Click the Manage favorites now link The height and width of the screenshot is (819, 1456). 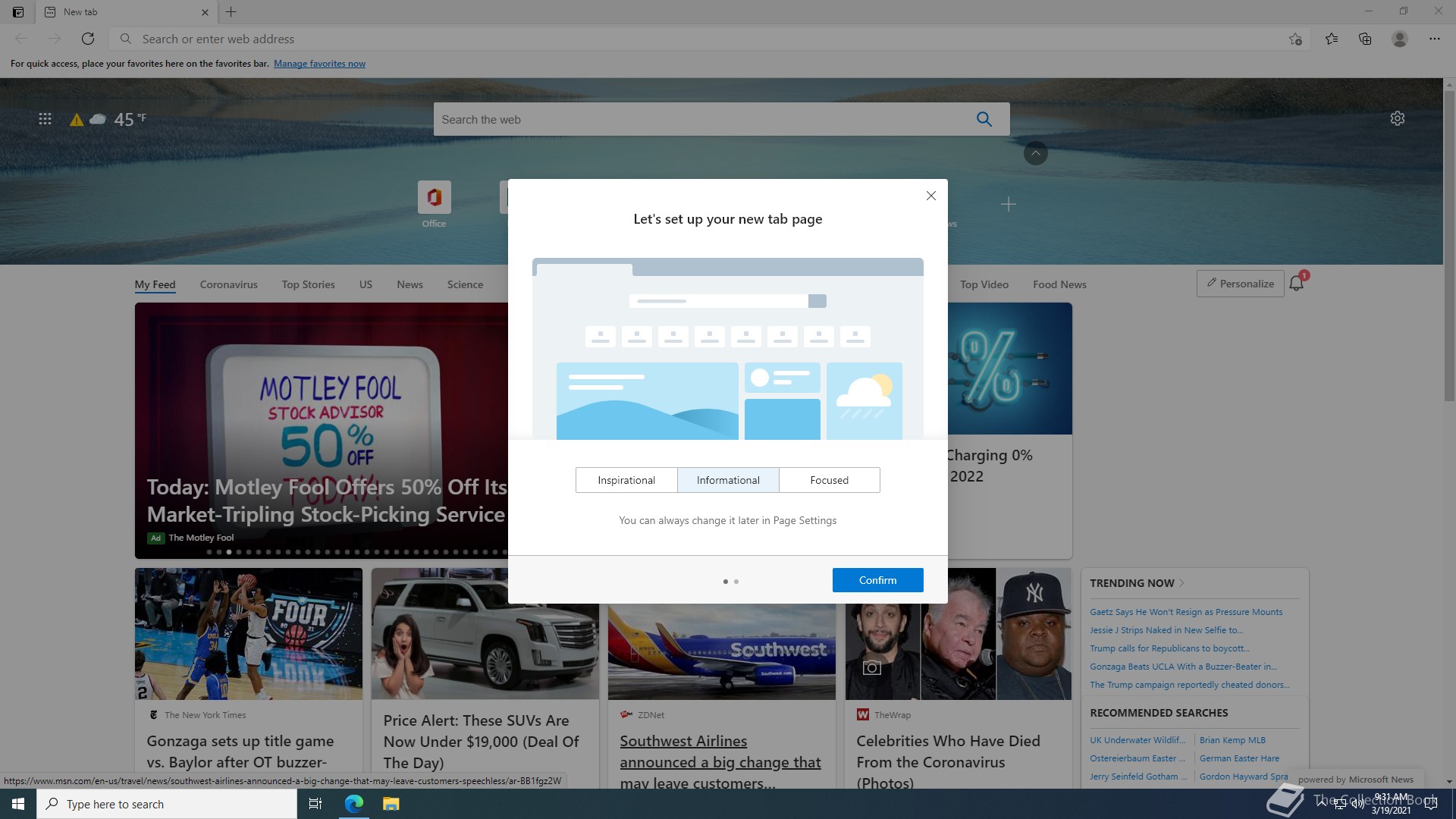[320, 64]
